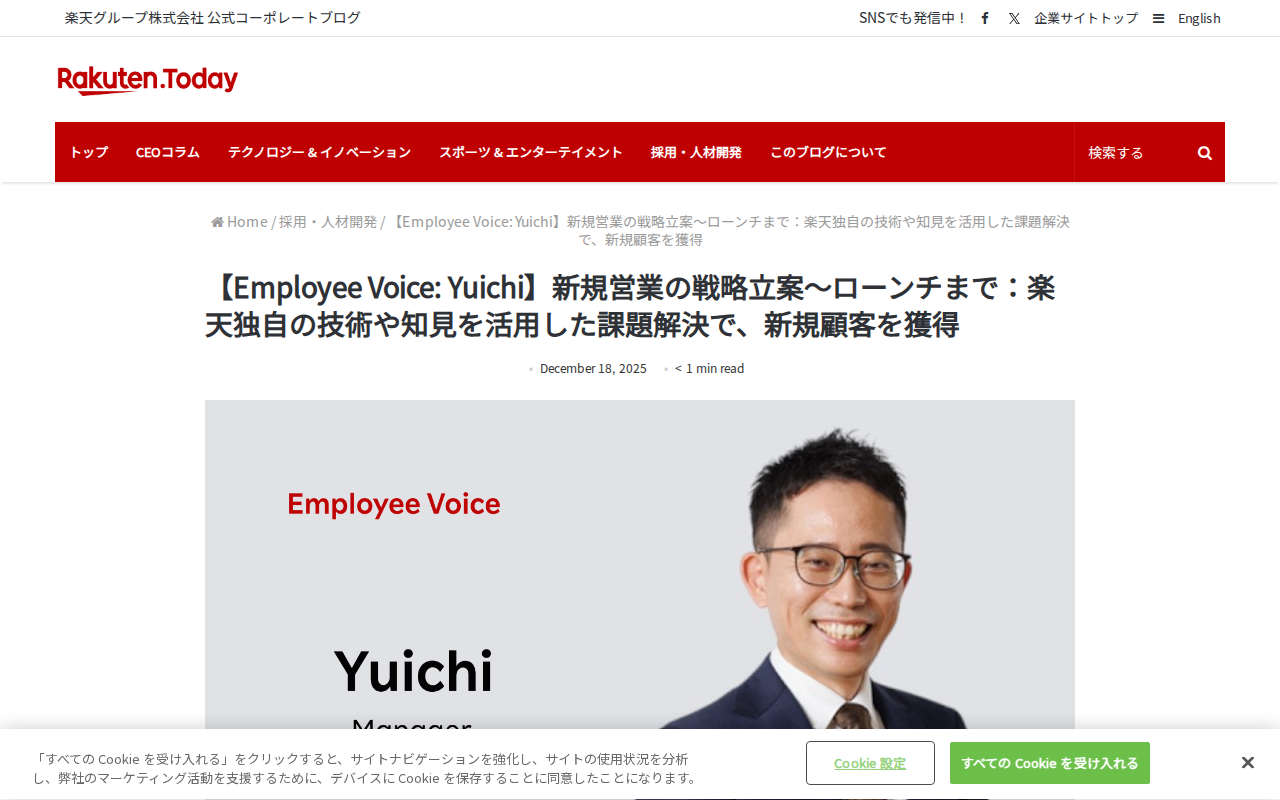The image size is (1280, 800).
Task: Open 企業サイトトップ link
Action: (x=1086, y=18)
